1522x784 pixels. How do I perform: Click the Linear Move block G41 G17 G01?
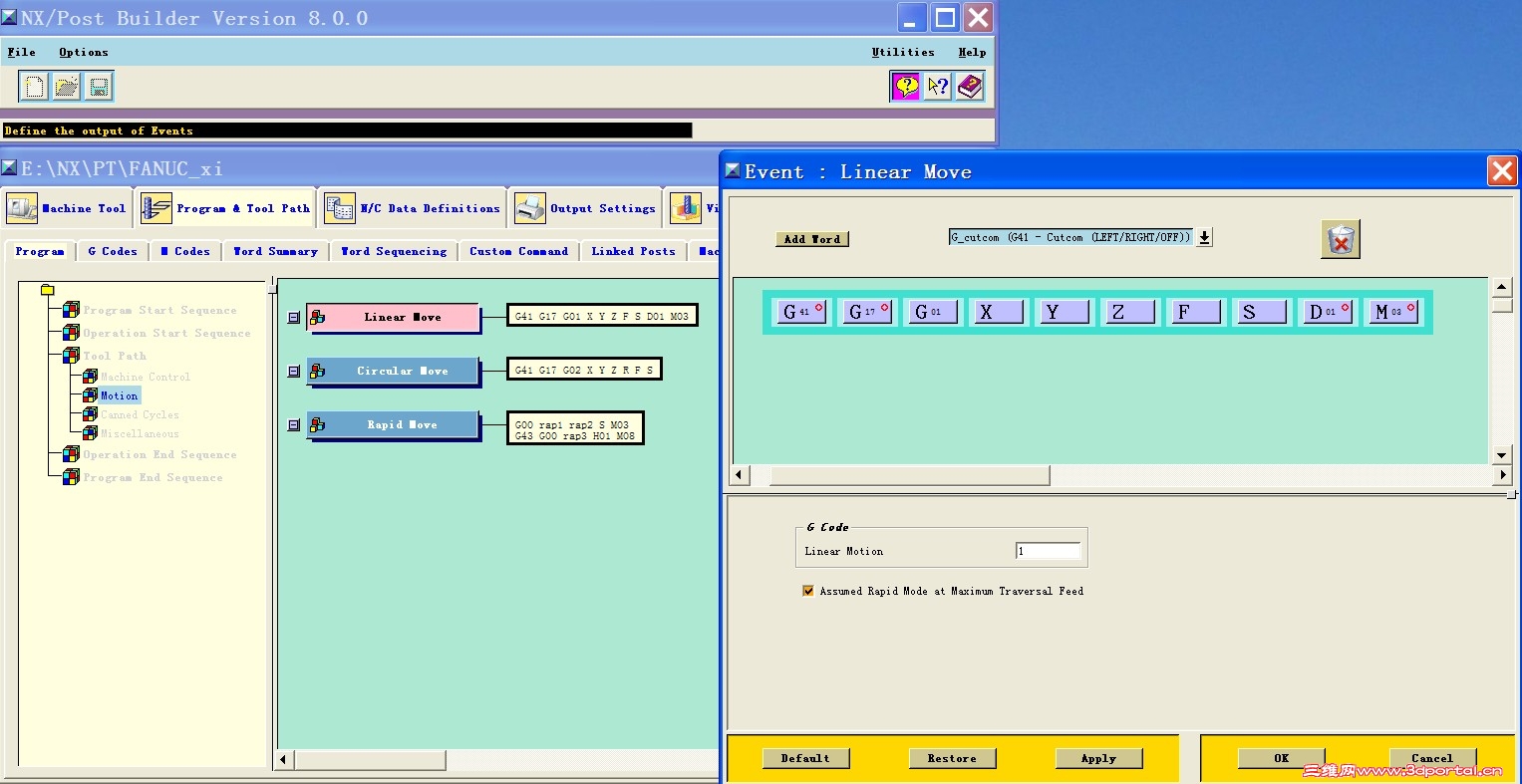pyautogui.click(x=602, y=316)
